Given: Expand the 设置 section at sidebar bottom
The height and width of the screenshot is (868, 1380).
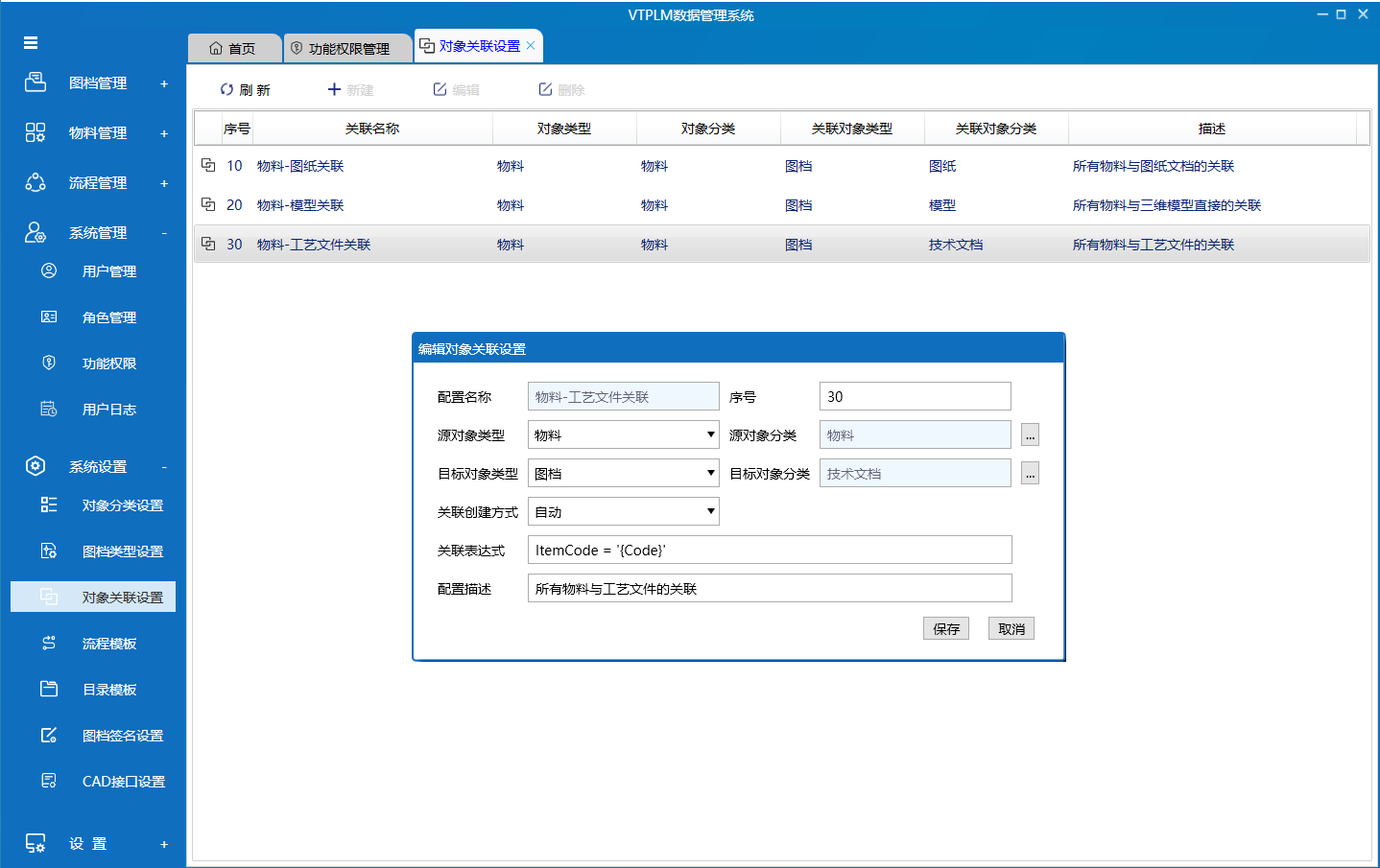Looking at the screenshot, I should [164, 844].
